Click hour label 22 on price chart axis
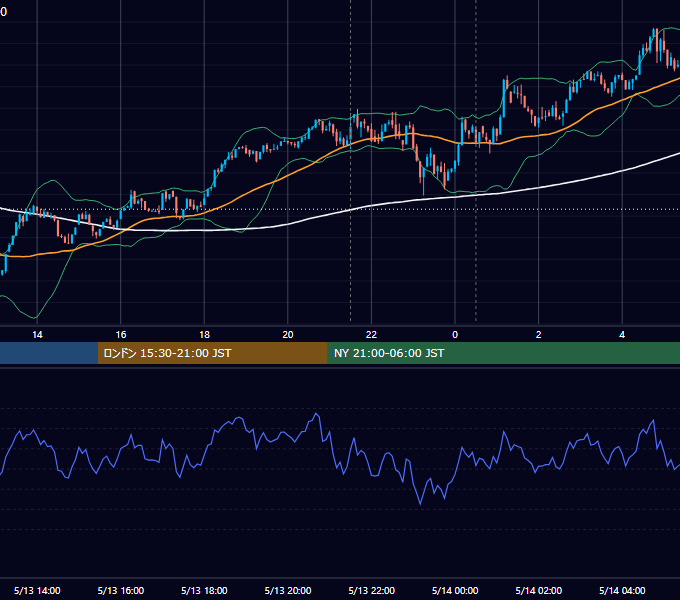 click(x=372, y=335)
